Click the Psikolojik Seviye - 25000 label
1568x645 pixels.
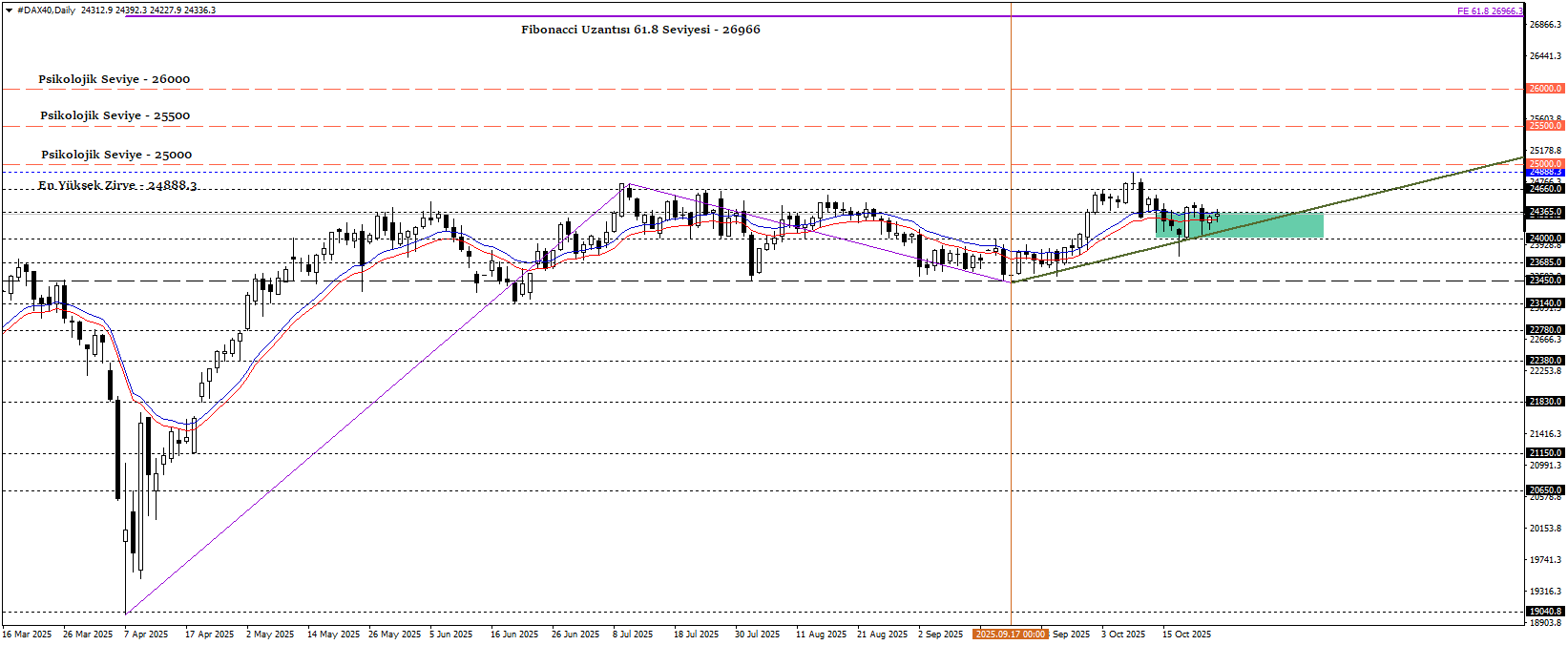[x=115, y=155]
